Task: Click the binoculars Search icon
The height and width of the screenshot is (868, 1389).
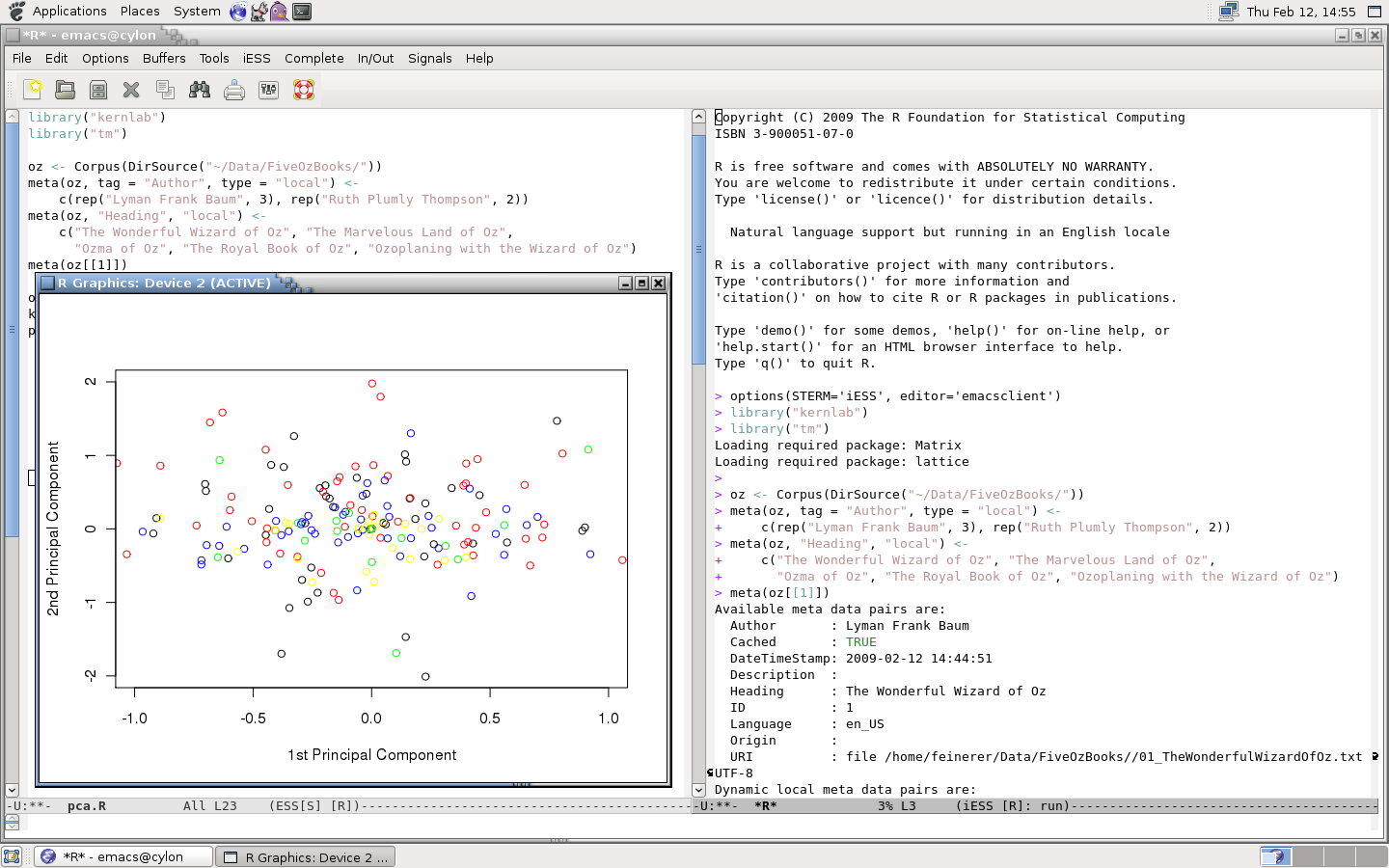Action: pos(200,90)
